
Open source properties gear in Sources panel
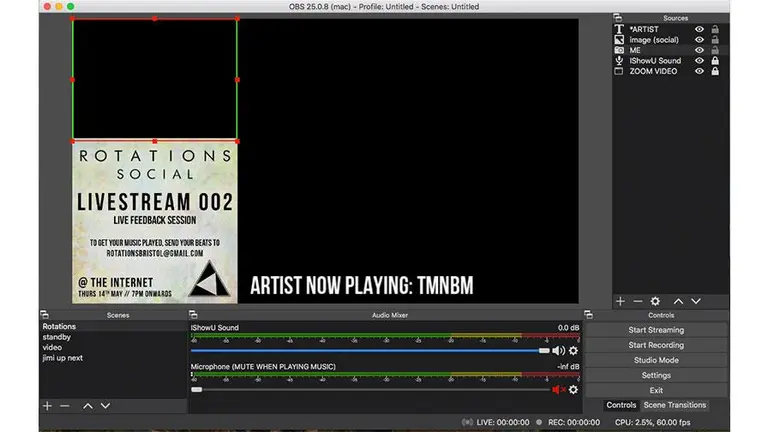[655, 301]
